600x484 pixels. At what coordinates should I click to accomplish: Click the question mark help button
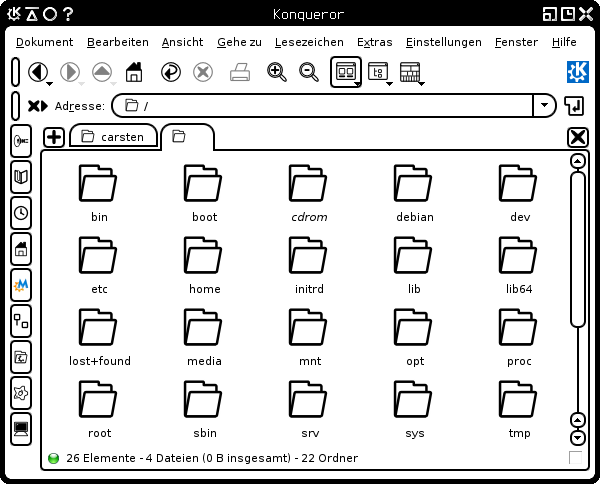(68, 14)
